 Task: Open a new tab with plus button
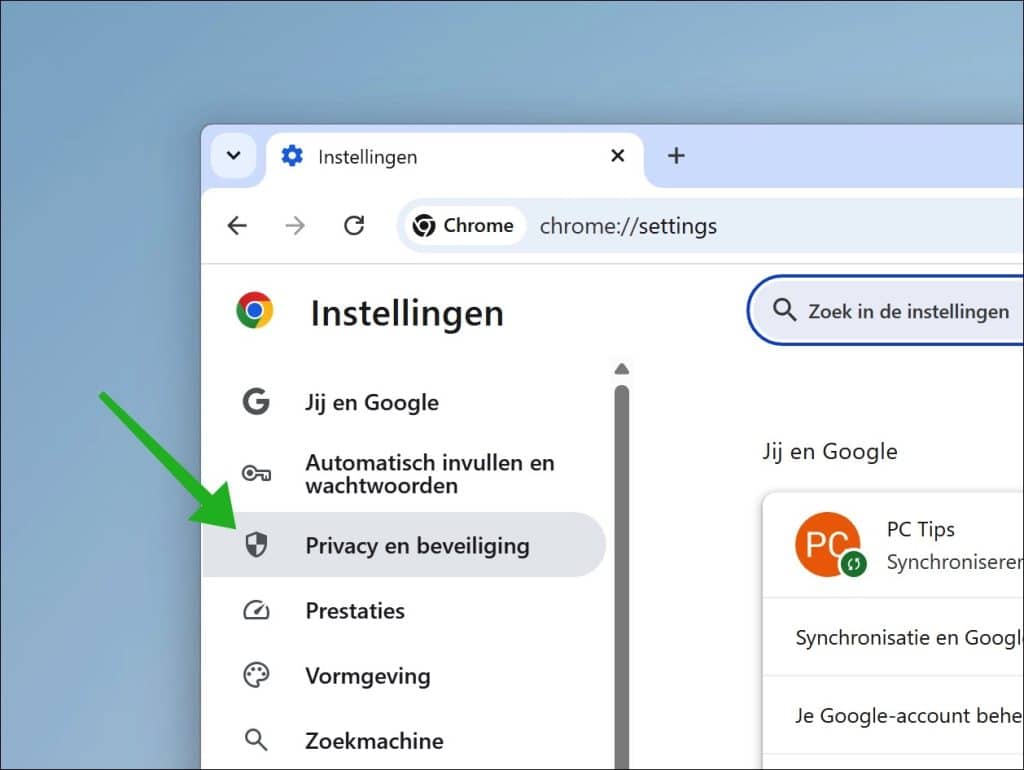[676, 155]
